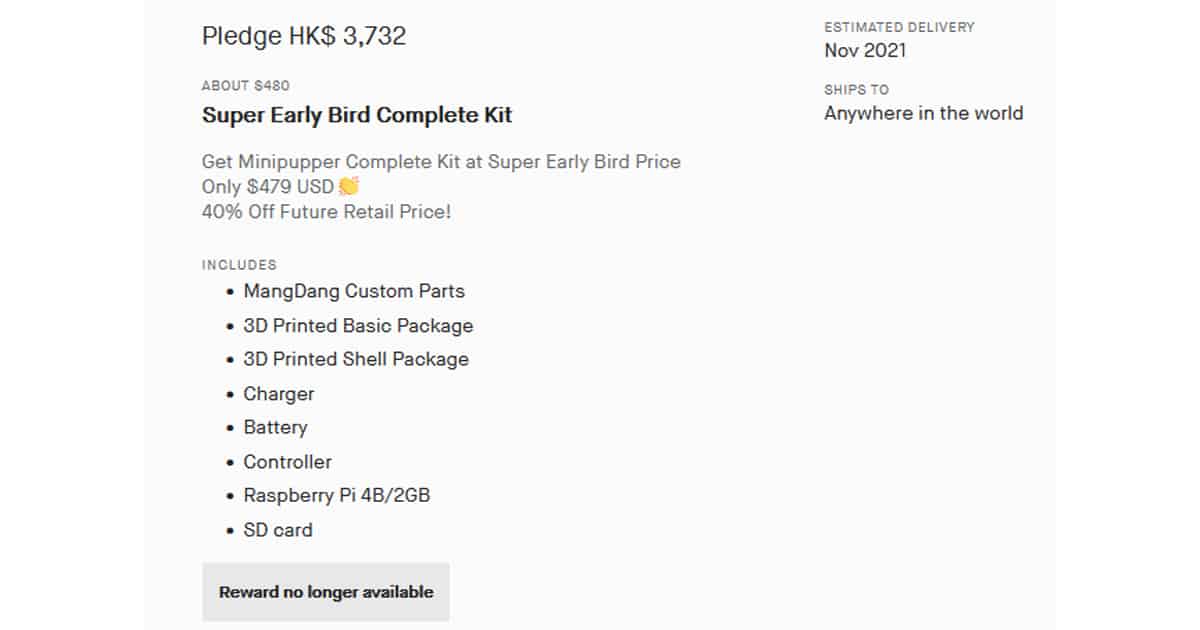Screen dimensions: 1200x630
Task: Select the Raspberry Pi 4B/2GB item
Action: (337, 495)
